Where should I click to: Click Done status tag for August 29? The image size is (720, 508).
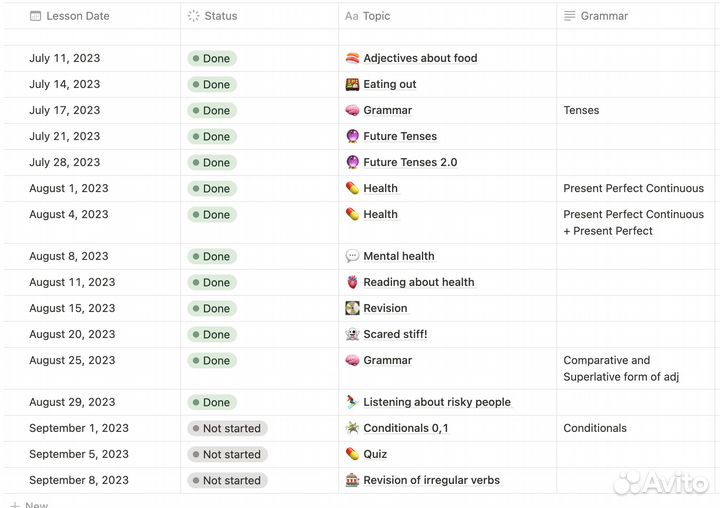point(211,402)
